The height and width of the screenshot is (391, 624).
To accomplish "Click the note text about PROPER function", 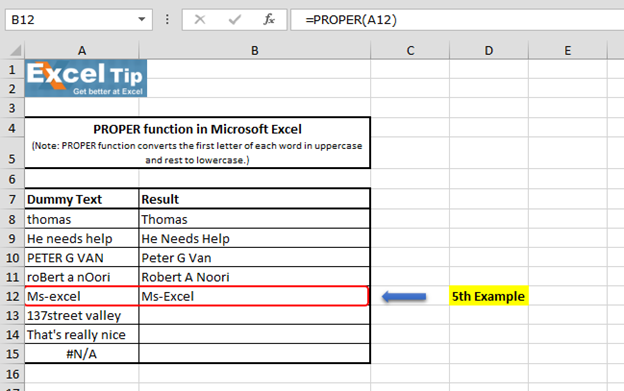I will (x=197, y=153).
